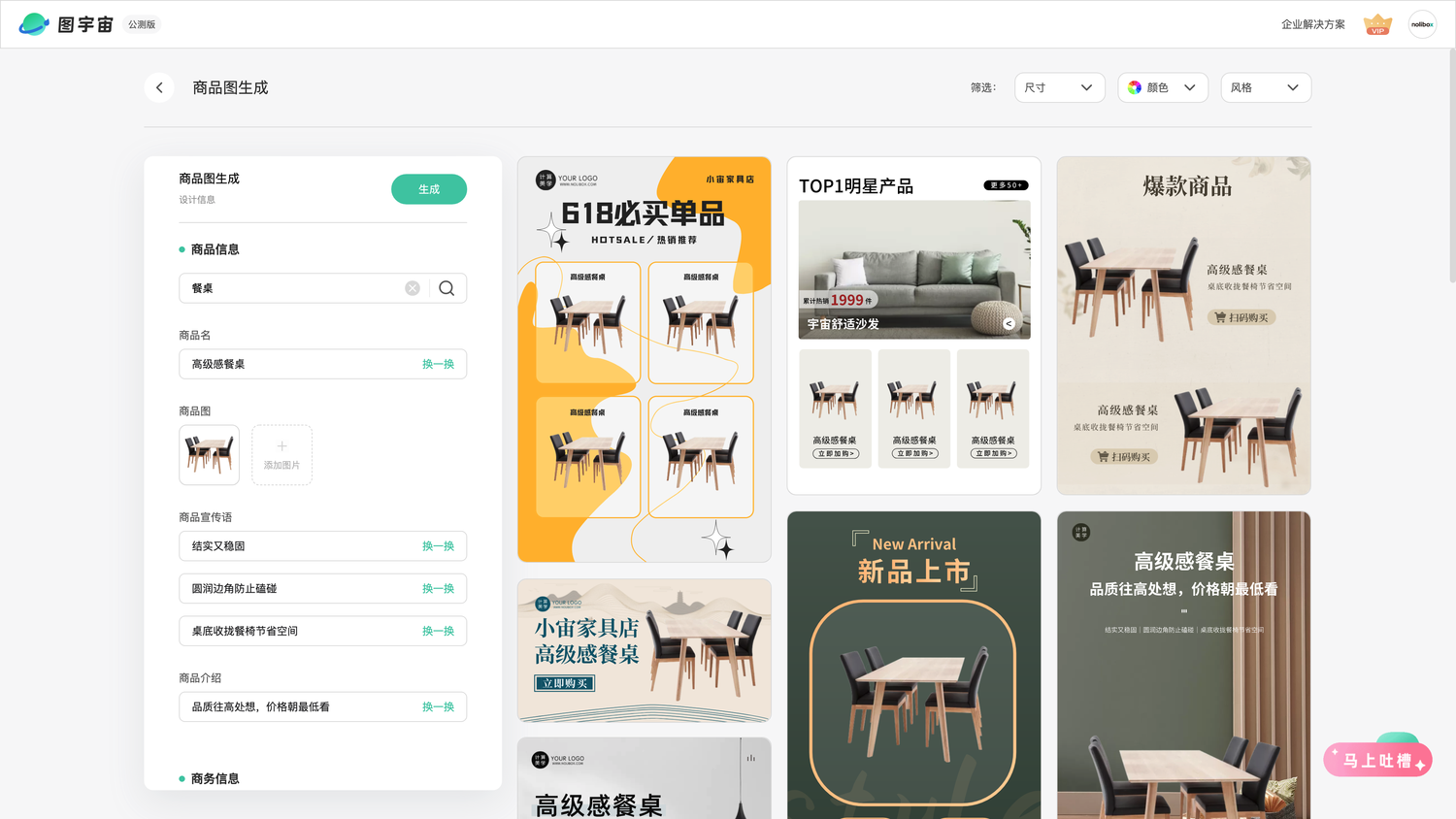
Task: Click the 添加图片 plus tile
Action: click(281, 454)
